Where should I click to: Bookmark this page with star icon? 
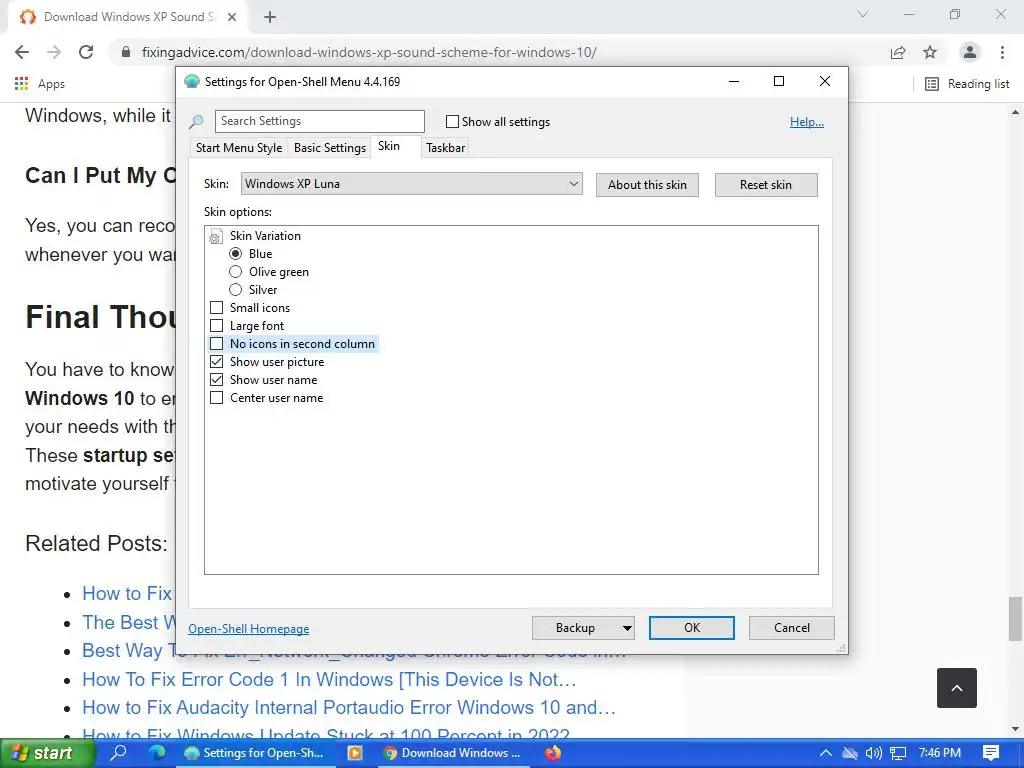click(930, 52)
